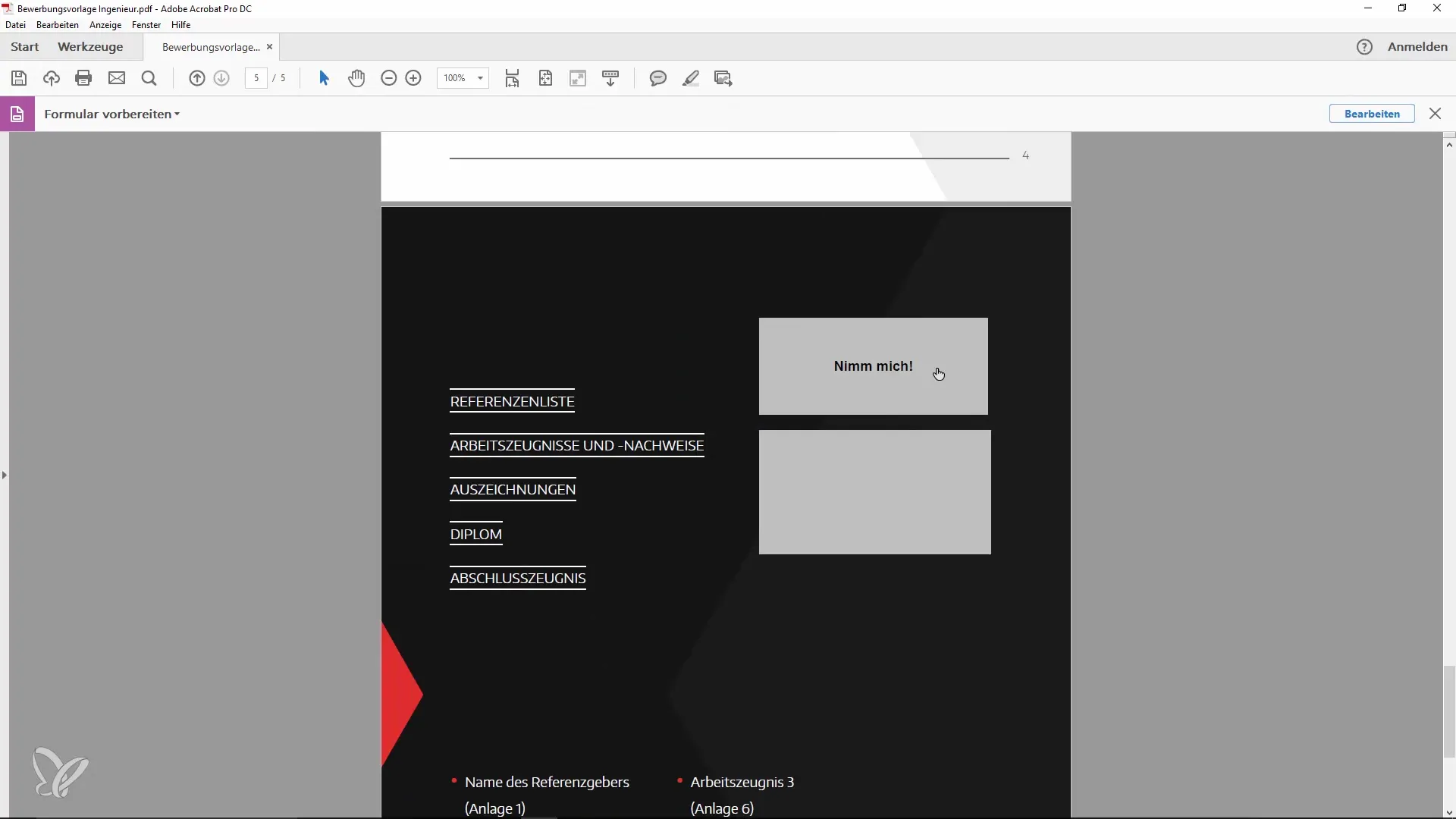This screenshot has height=819, width=1456.
Task: Open the Anzeige menu
Action: [105, 25]
